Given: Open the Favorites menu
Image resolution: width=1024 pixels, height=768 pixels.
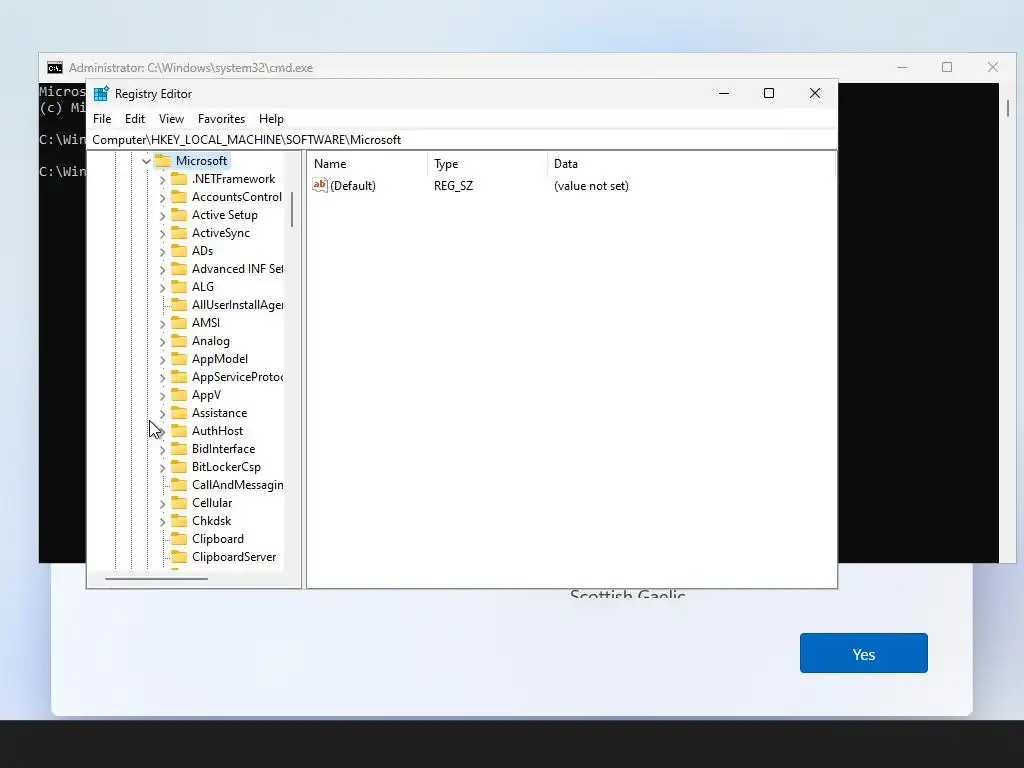Looking at the screenshot, I should pos(221,119).
